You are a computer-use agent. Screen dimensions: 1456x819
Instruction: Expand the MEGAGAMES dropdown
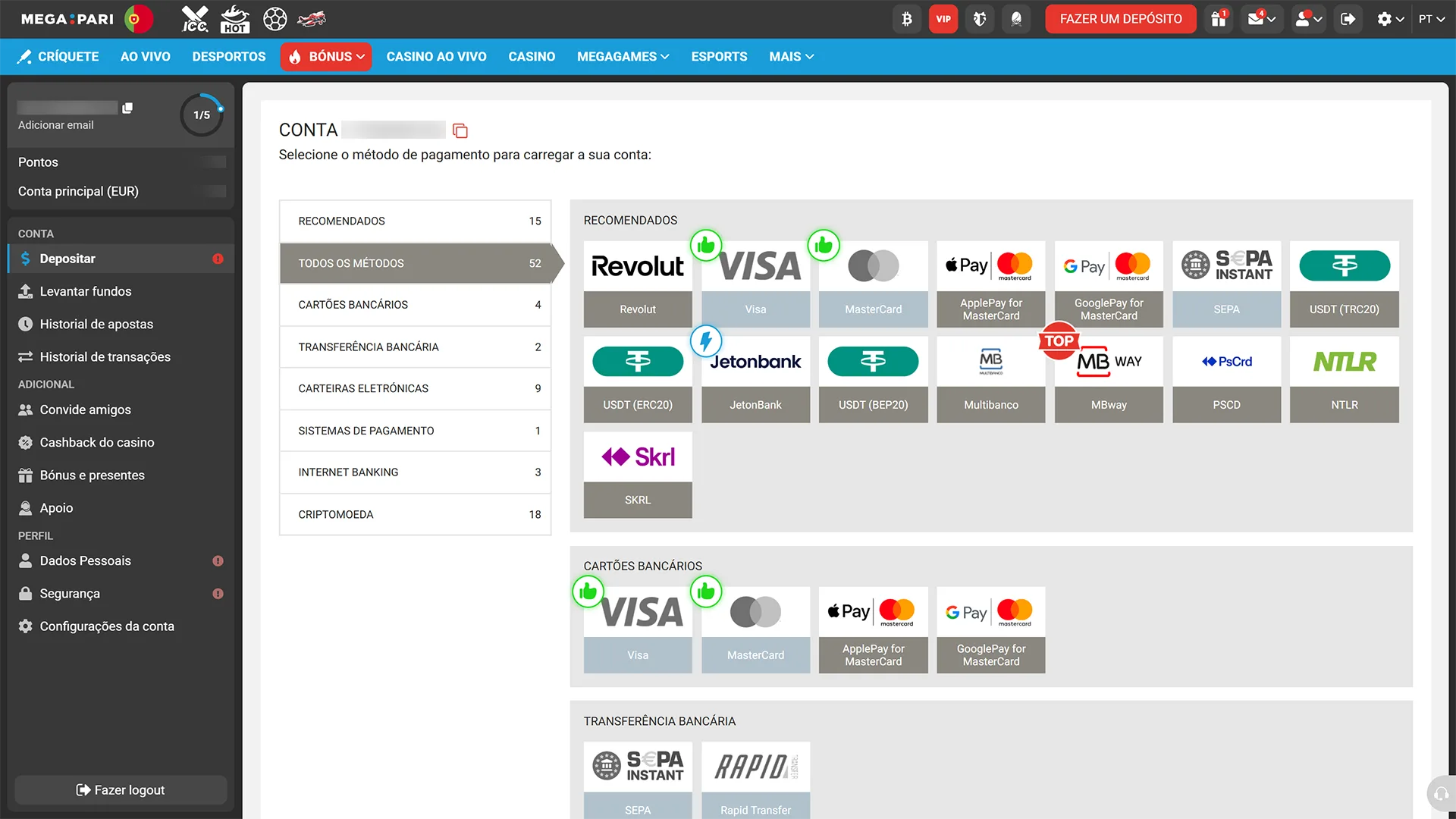[x=623, y=57]
